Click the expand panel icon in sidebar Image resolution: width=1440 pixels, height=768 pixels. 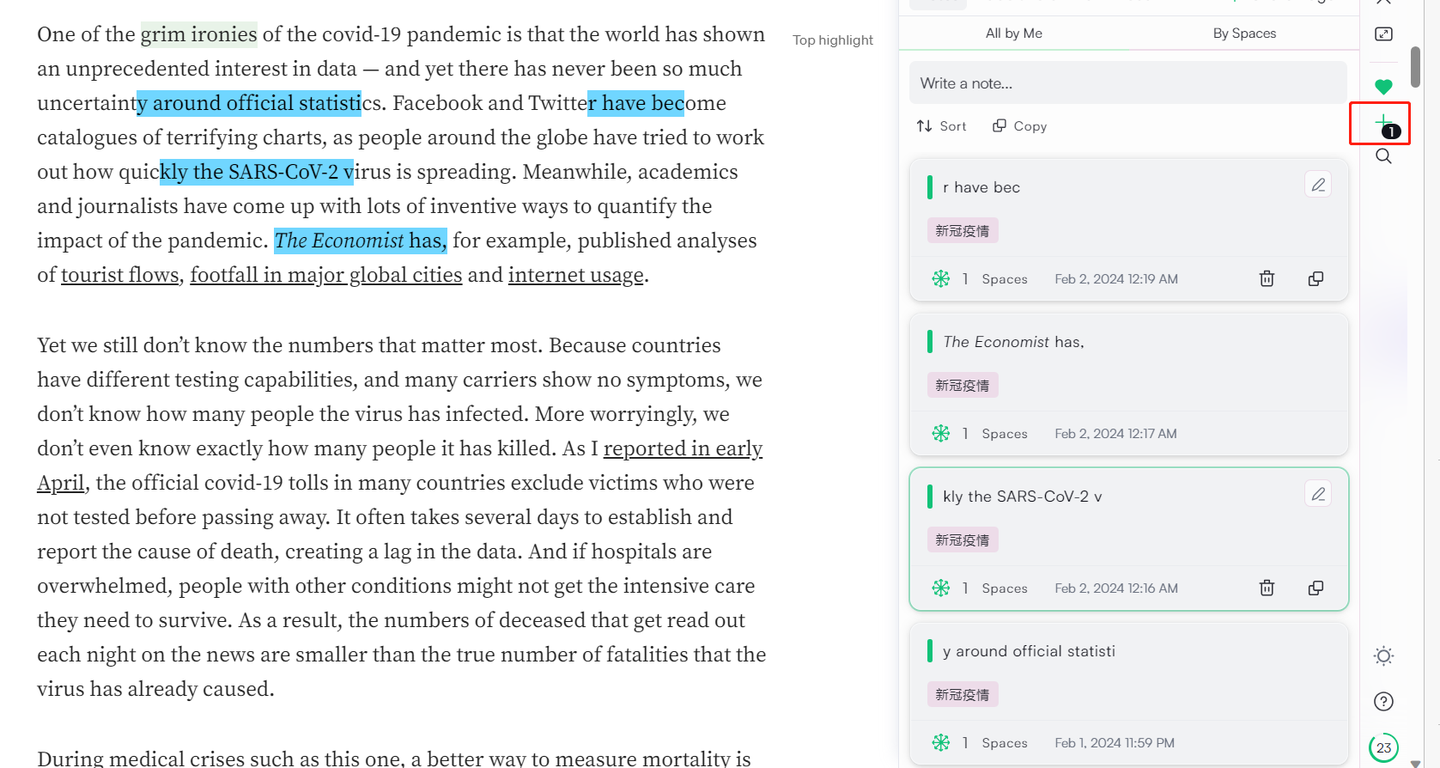[1383, 34]
